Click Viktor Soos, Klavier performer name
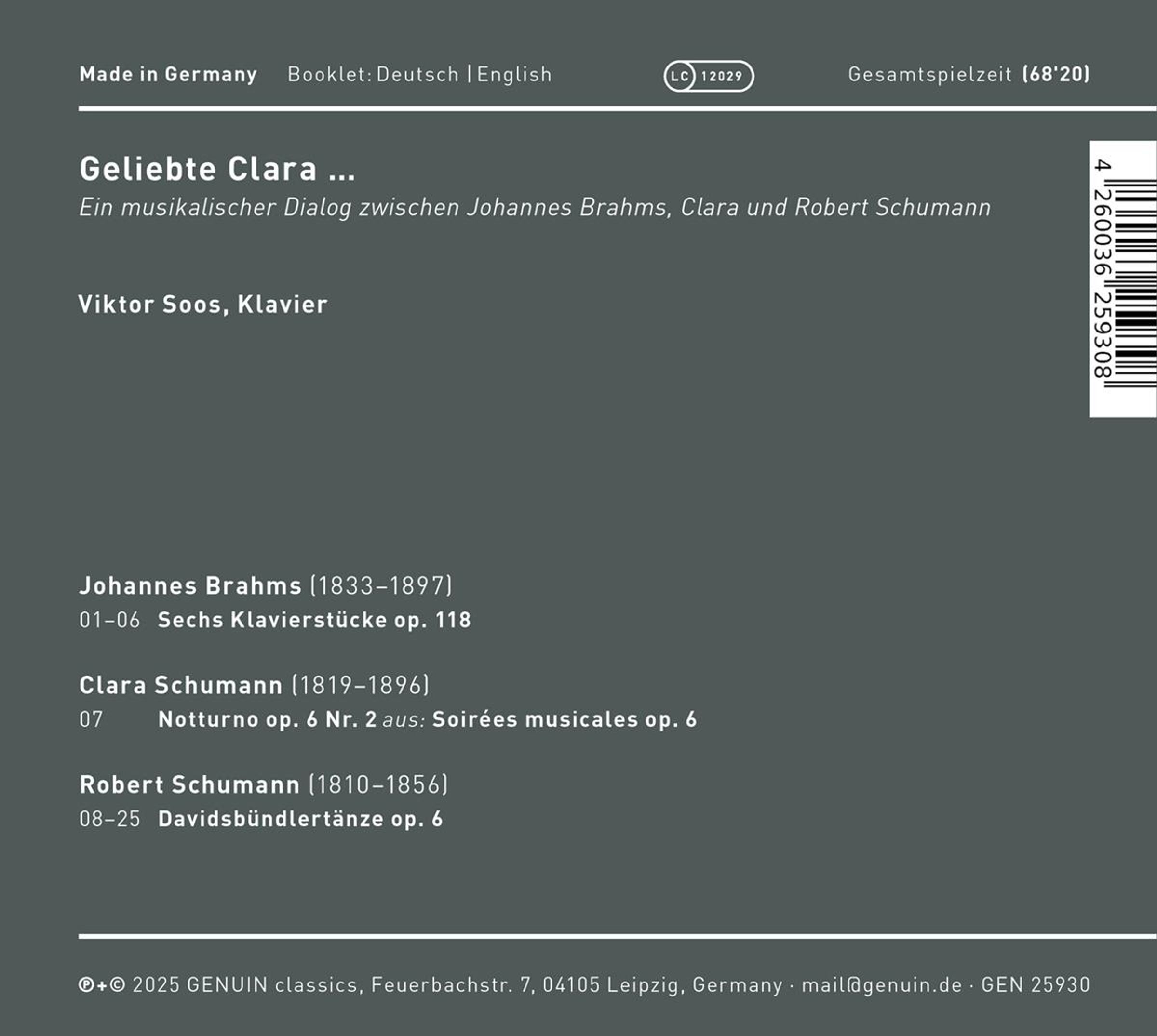 (203, 304)
